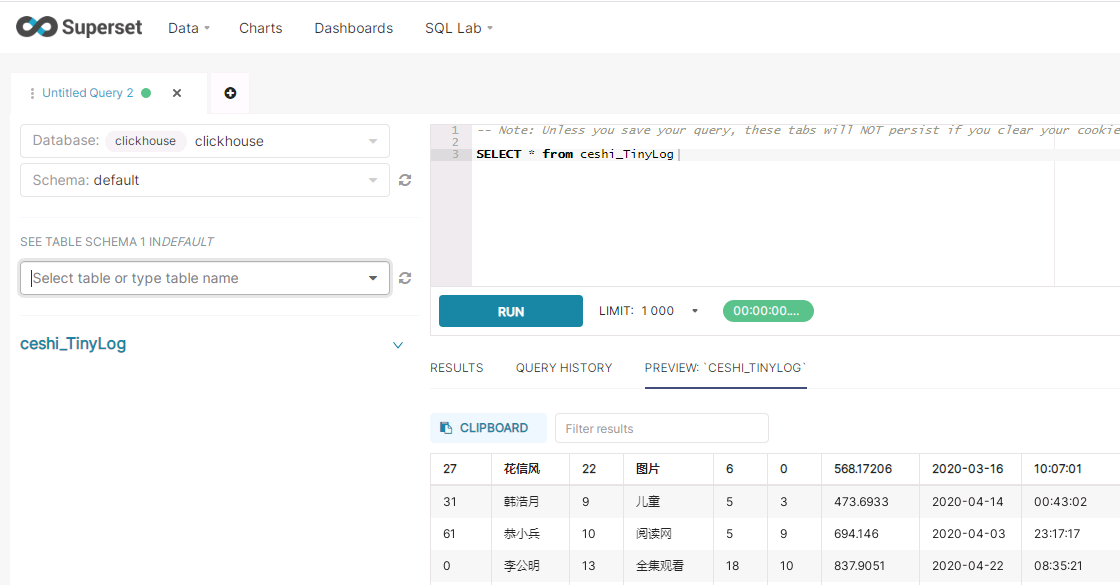Click the cell 23:17:17

(x=1071, y=534)
